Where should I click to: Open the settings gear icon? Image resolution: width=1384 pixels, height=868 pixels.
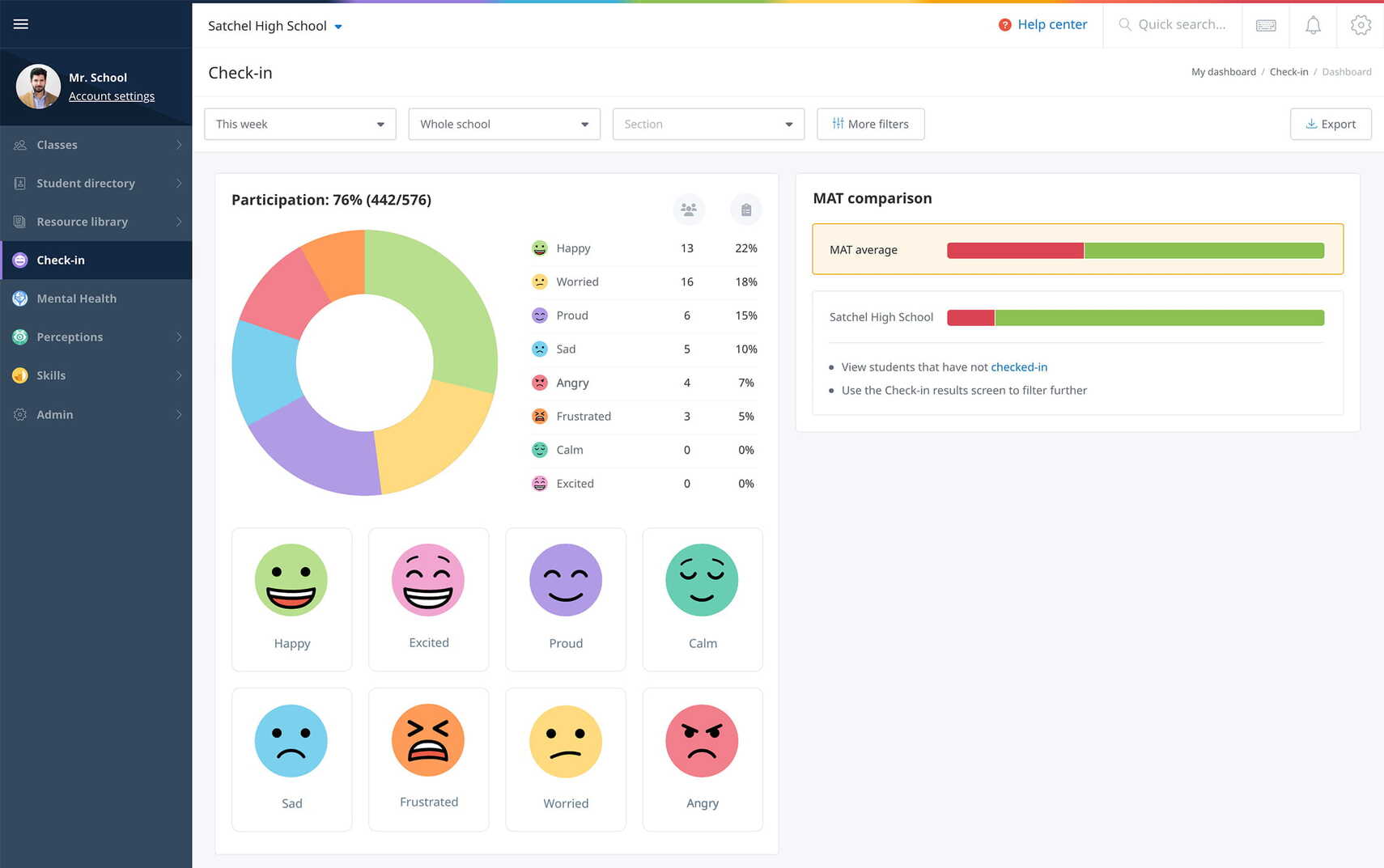(1361, 25)
